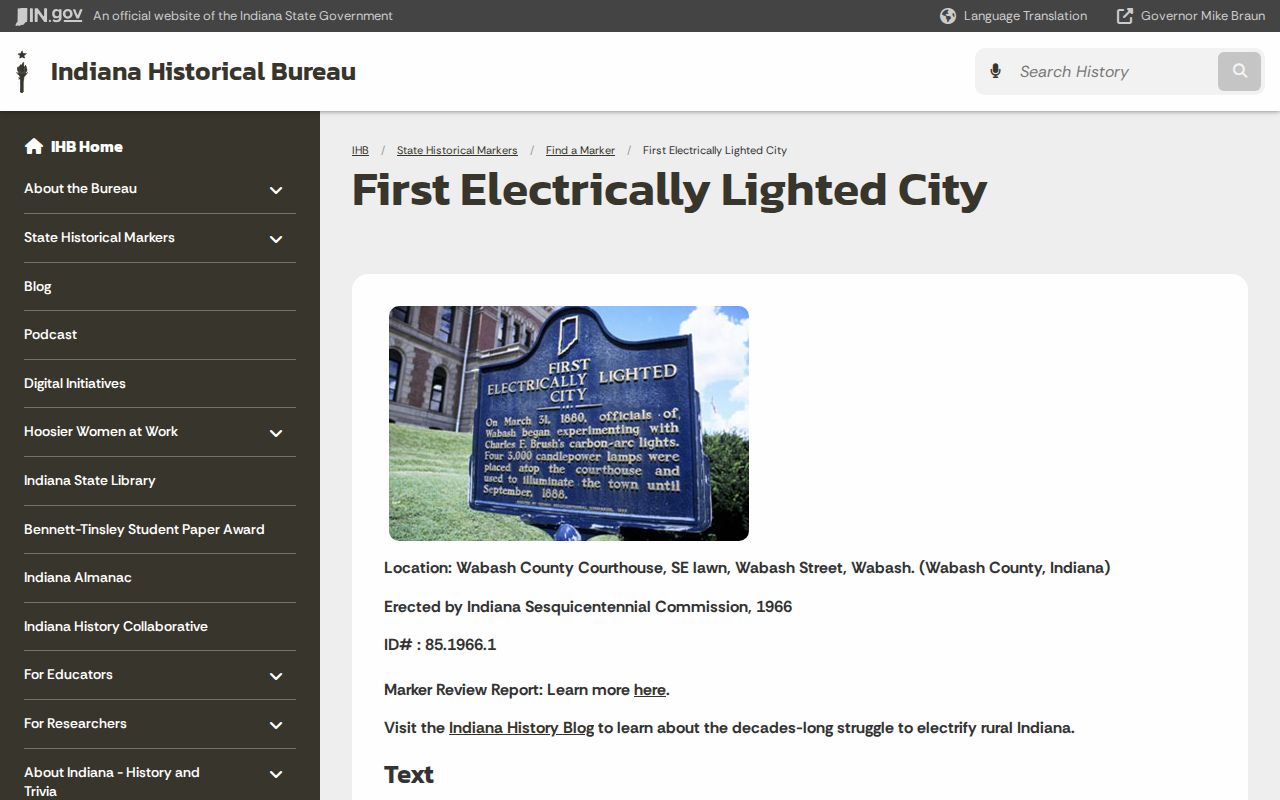The width and height of the screenshot is (1280, 800).
Task: Click the 'here' Marker Review Report link
Action: point(650,690)
